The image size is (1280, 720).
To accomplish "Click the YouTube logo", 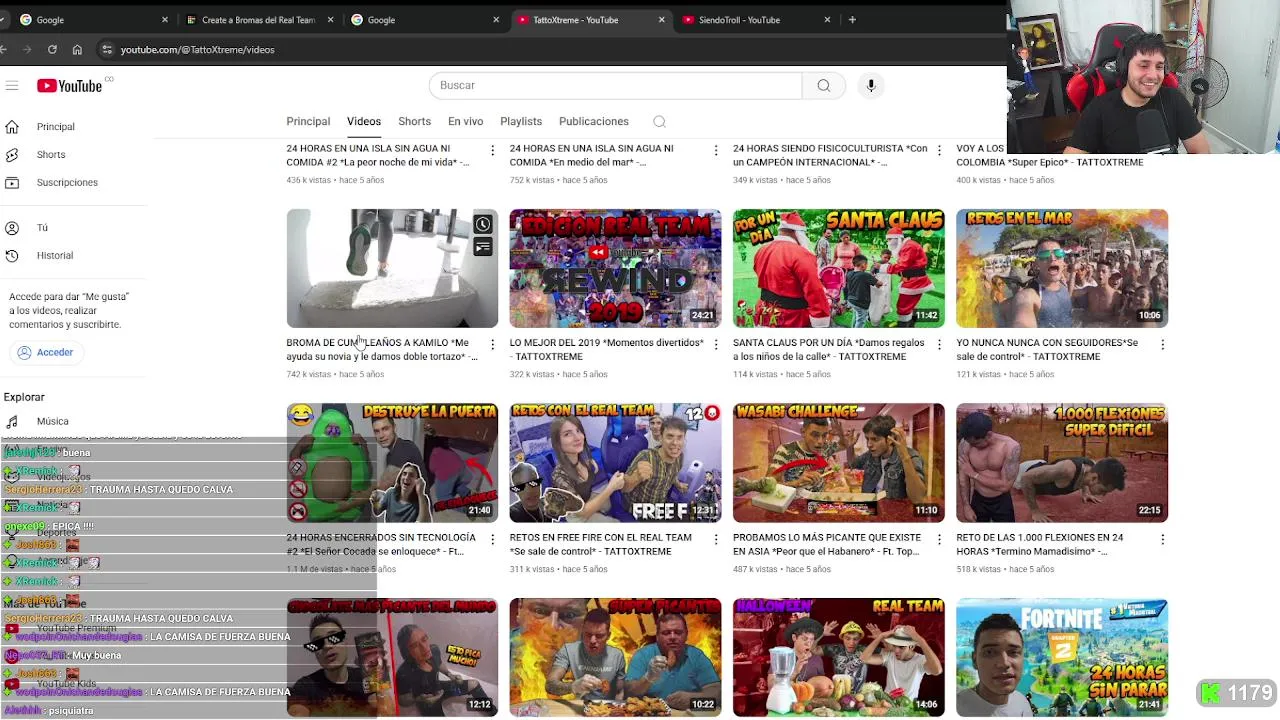I will pos(70,86).
